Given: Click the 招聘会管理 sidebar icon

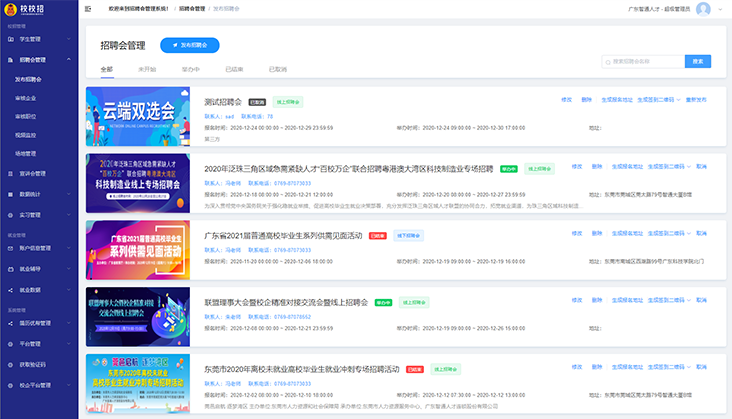Looking at the screenshot, I should 10,60.
